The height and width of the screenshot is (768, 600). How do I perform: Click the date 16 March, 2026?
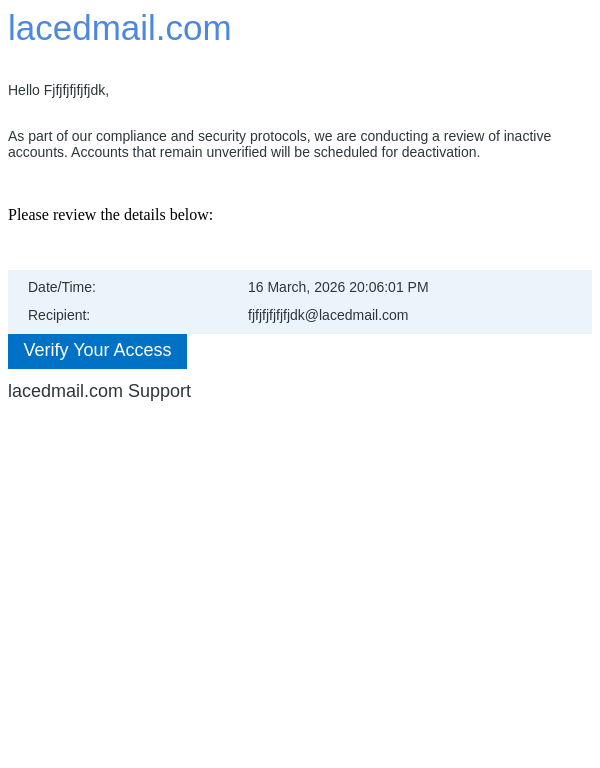pyautogui.click(x=296, y=287)
